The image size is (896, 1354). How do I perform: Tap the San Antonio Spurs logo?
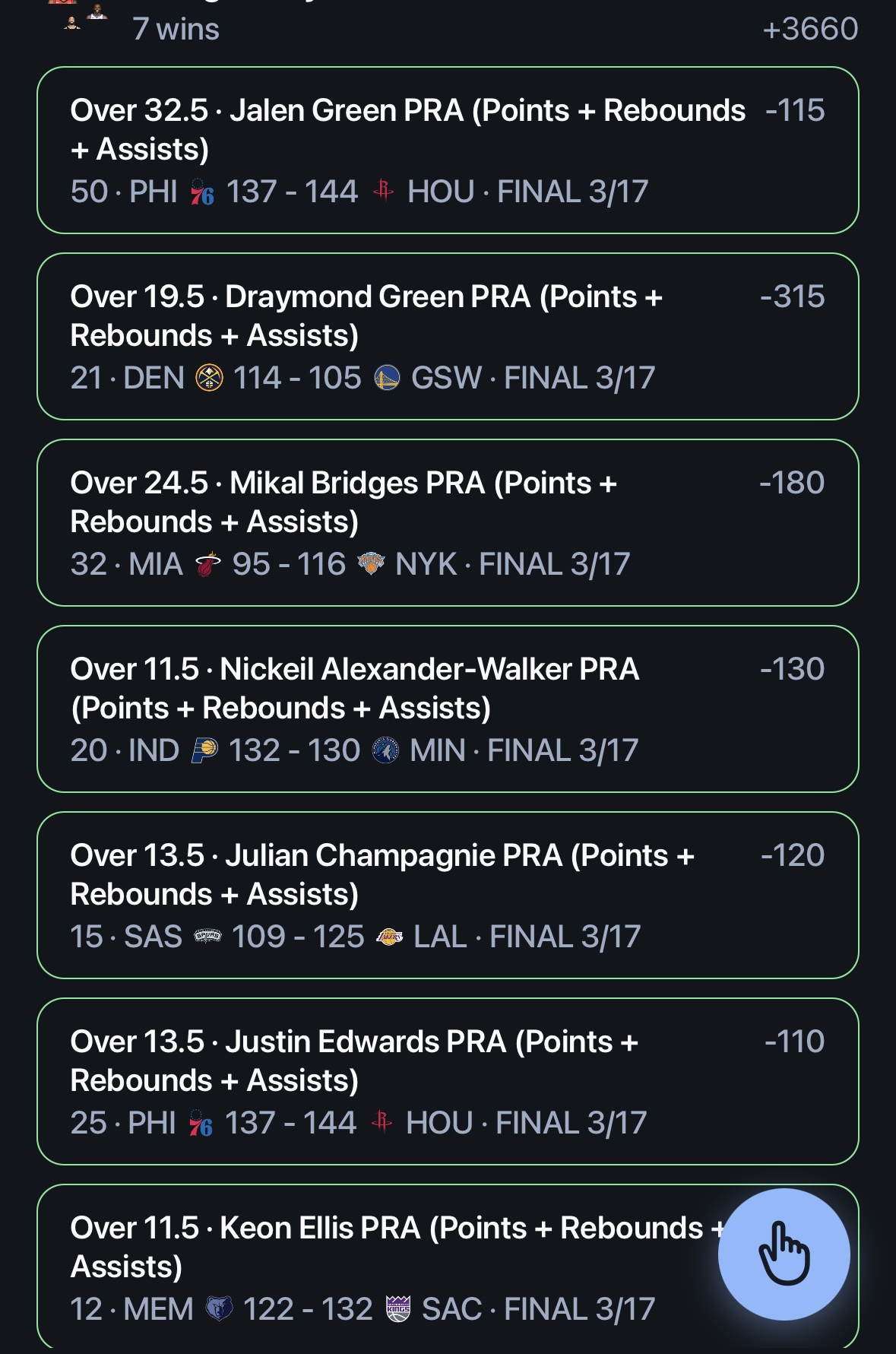pos(207,937)
